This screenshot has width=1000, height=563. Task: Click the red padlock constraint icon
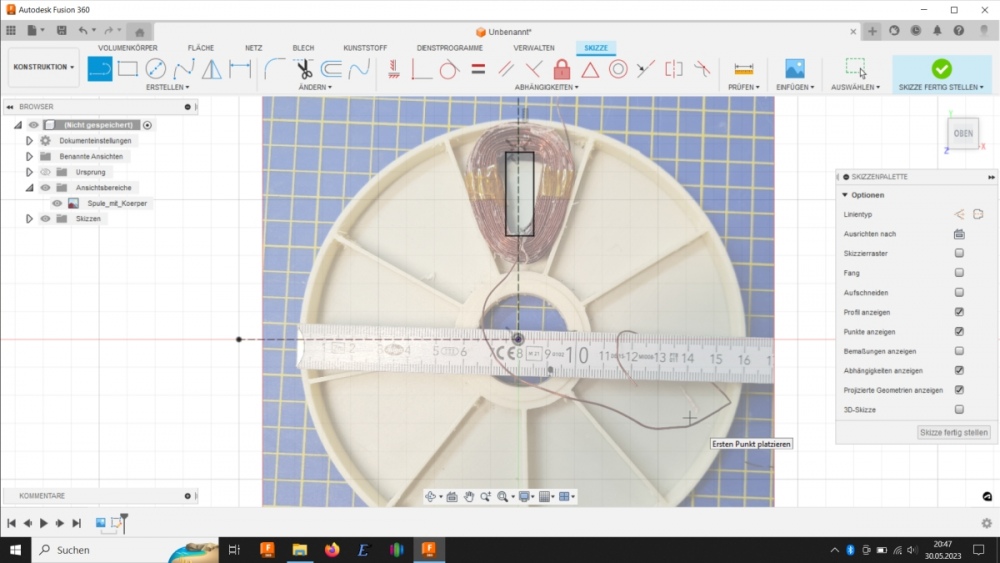tap(562, 69)
